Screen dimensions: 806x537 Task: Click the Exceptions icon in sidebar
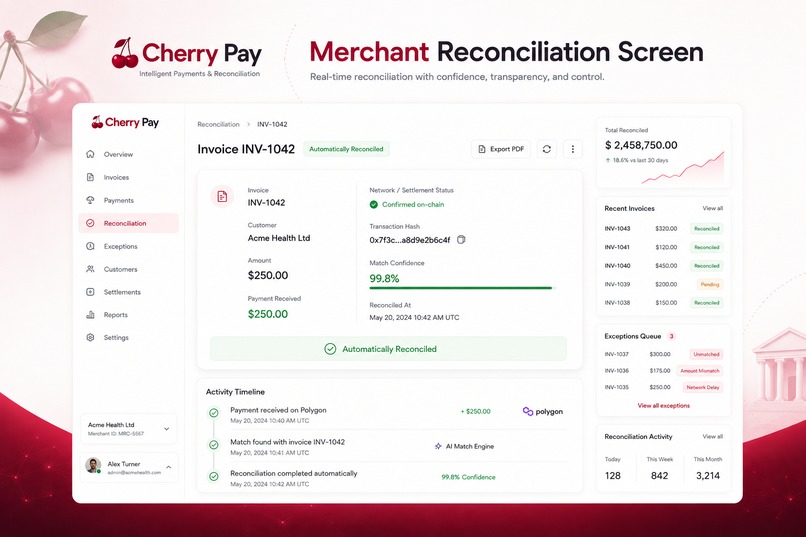point(90,246)
